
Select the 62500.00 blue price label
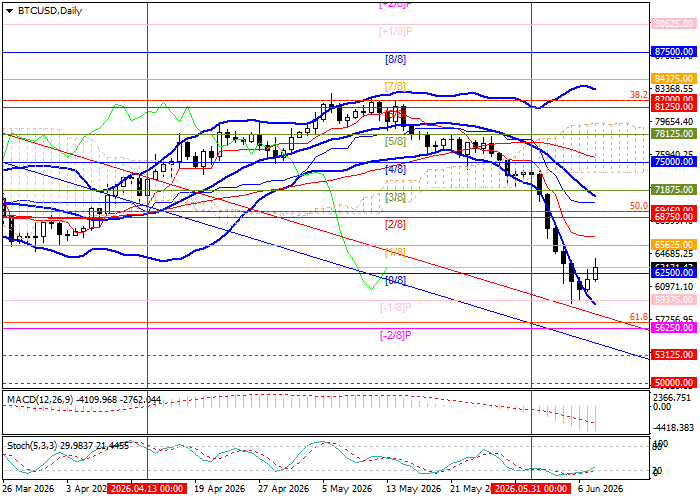pos(674,272)
